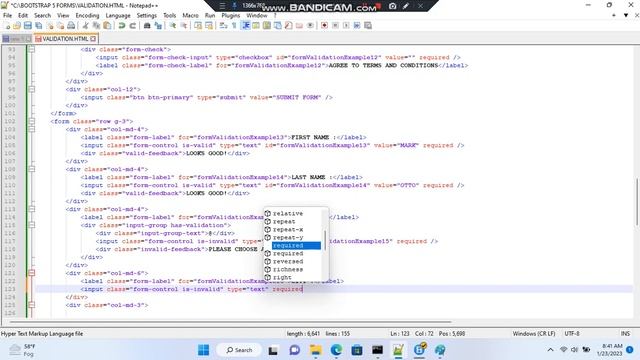640x360 pixels.
Task: Create a new document from the toolbar
Action: pos(7,26)
